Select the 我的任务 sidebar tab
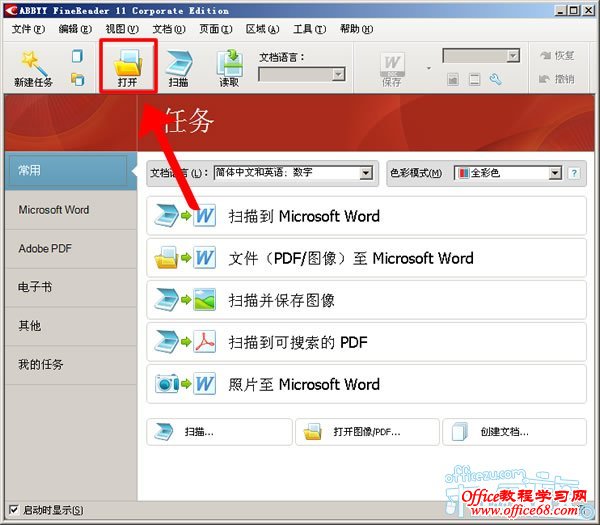Viewport: 600px width, 525px height. pos(71,365)
